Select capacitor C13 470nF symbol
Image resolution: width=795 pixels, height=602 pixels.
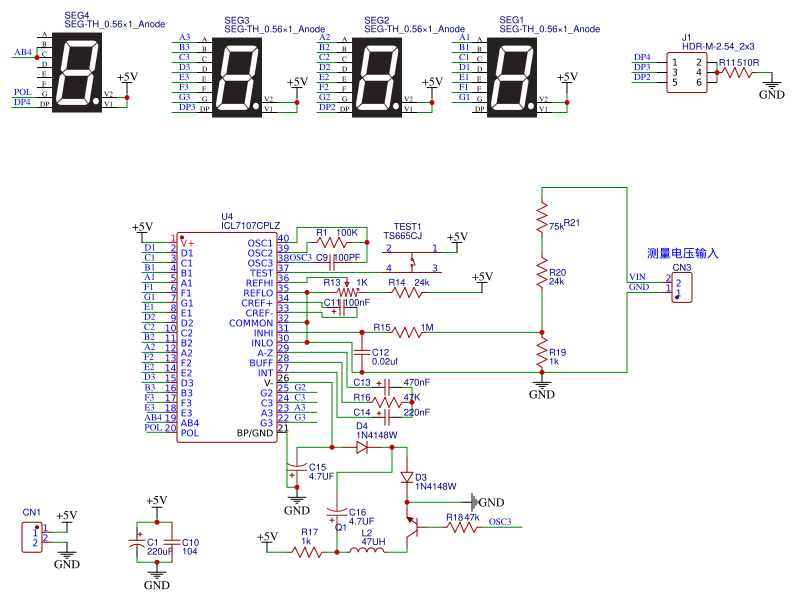tap(386, 387)
